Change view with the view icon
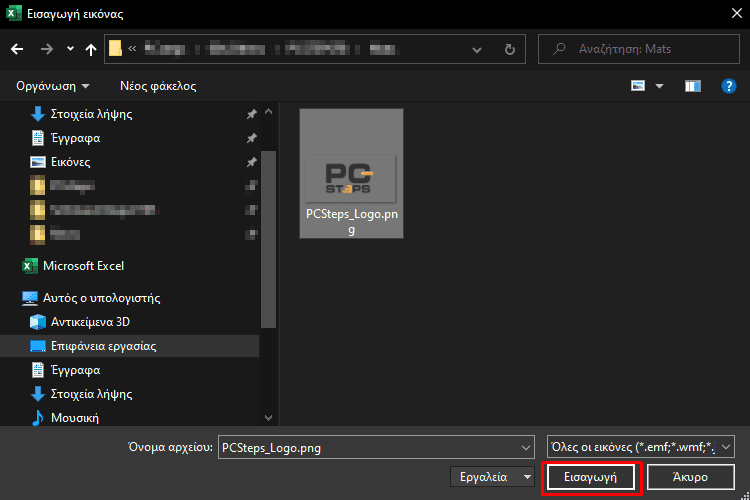Screen dimensions: 750x500 638,86
